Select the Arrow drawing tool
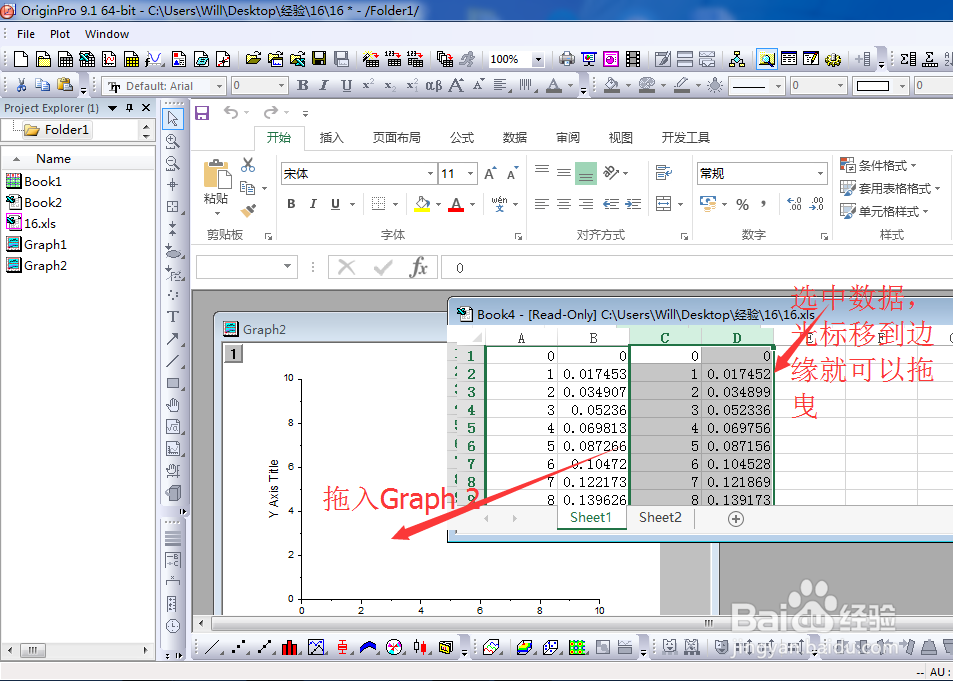The height and width of the screenshot is (681, 953). [173, 339]
